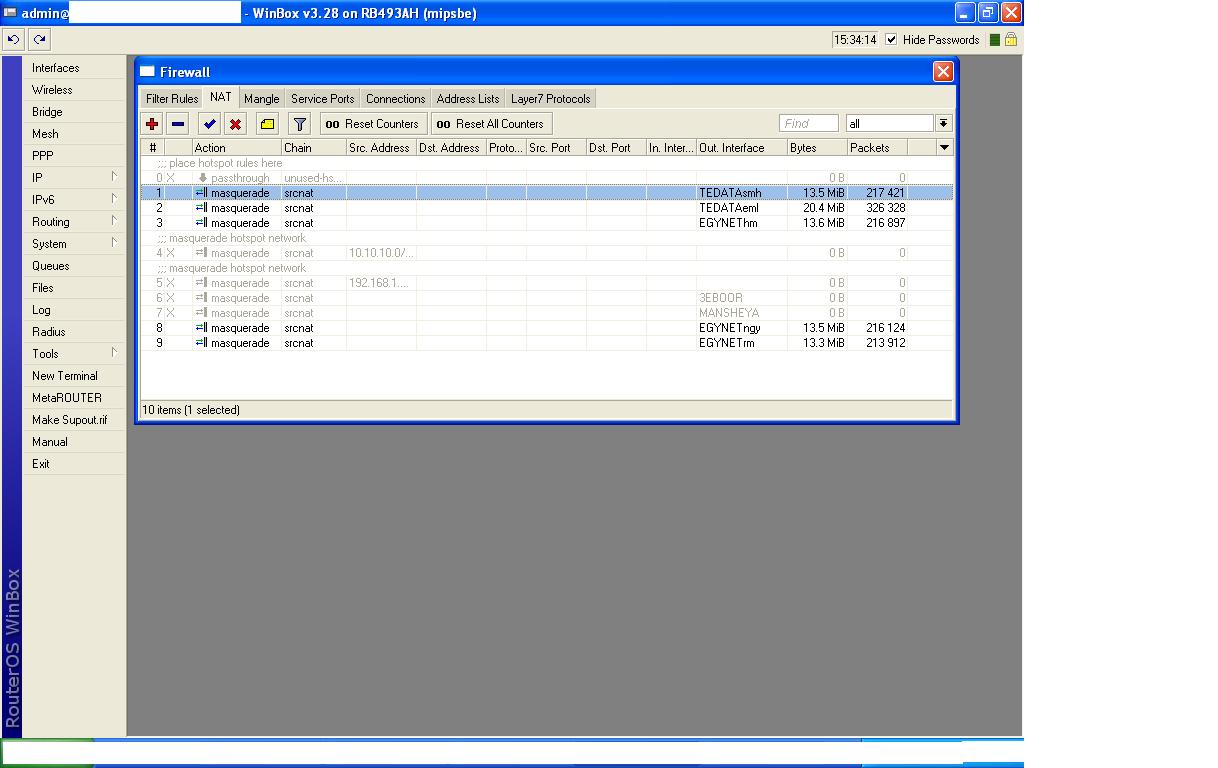This screenshot has width=1218, height=768.
Task: Select disabled rule with 10.10.10.0 source
Action: 547,253
